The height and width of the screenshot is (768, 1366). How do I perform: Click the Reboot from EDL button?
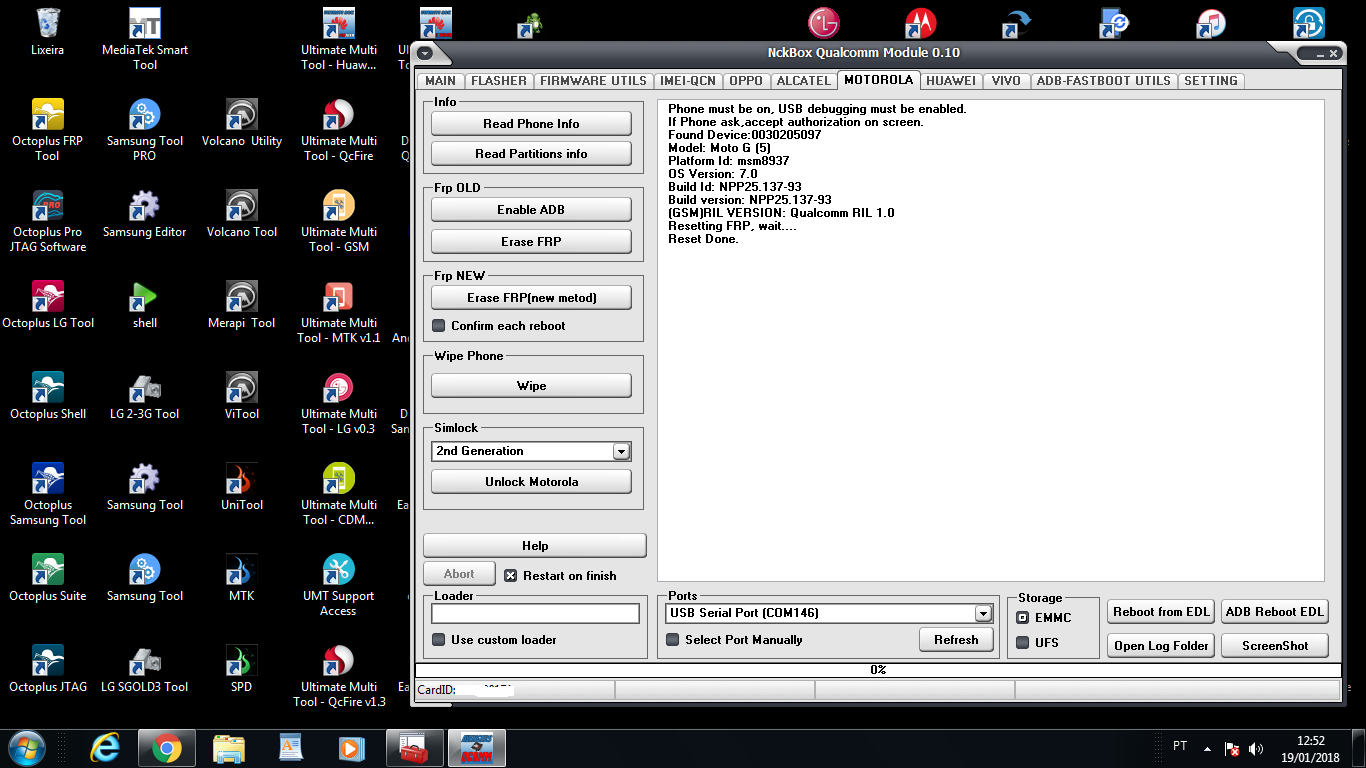tap(1161, 612)
